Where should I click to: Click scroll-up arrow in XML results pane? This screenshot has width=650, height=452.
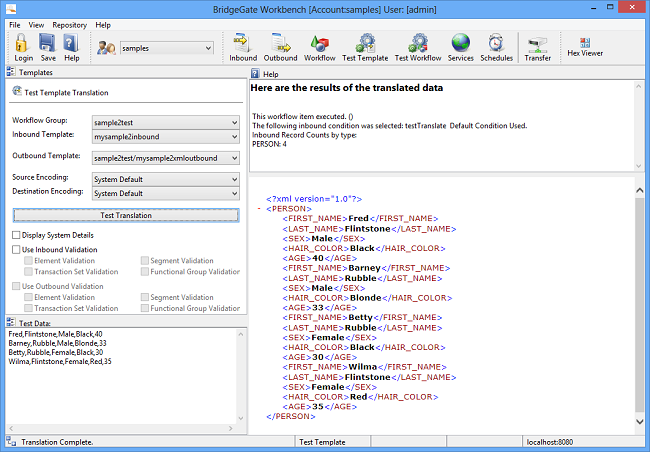pos(639,190)
